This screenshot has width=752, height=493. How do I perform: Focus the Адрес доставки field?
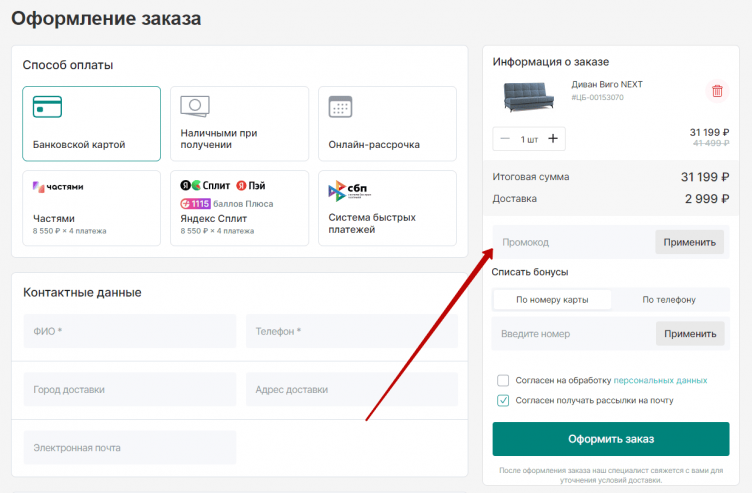click(352, 389)
